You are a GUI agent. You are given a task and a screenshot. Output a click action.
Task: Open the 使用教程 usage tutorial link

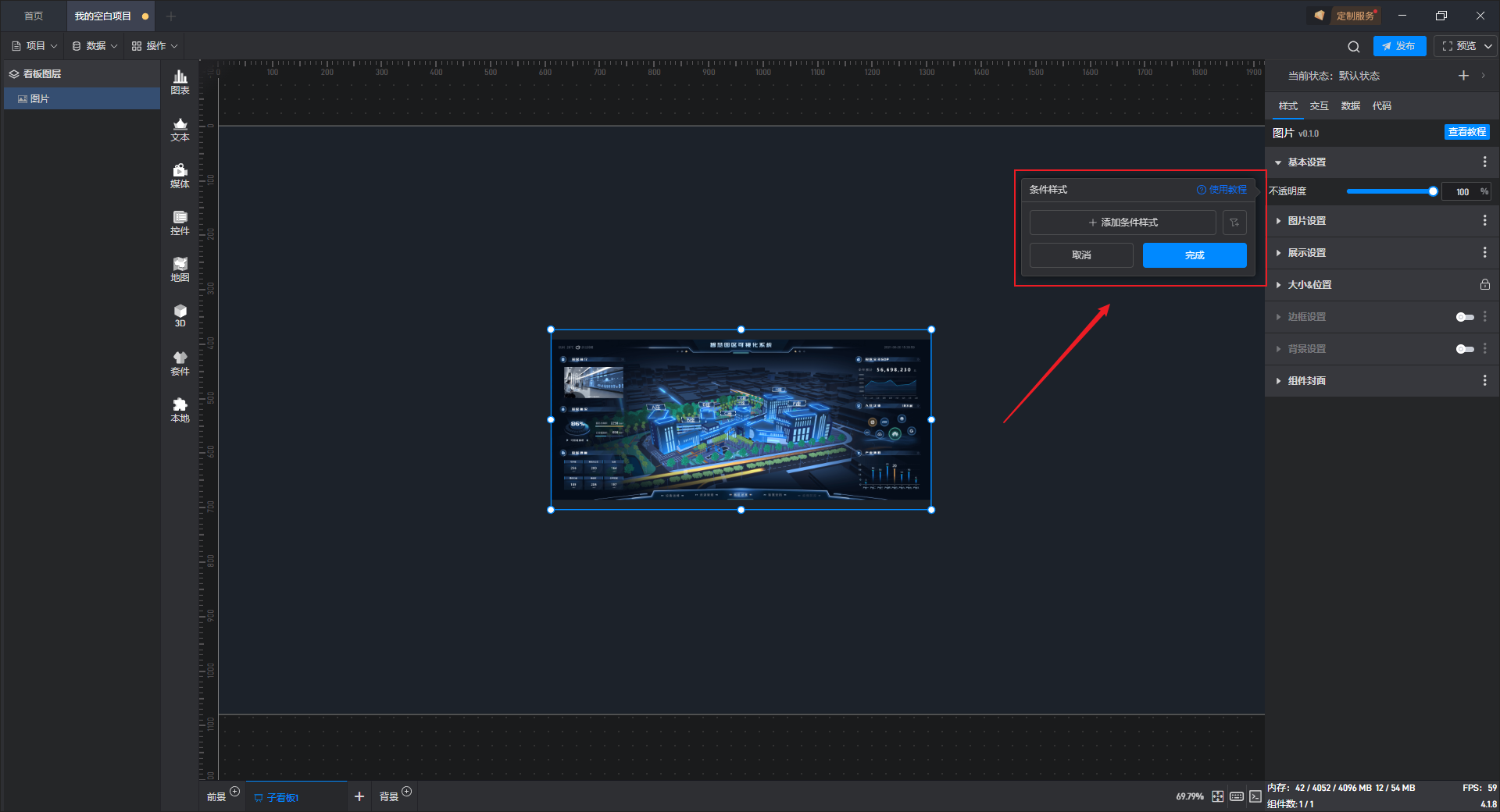tap(1222, 190)
